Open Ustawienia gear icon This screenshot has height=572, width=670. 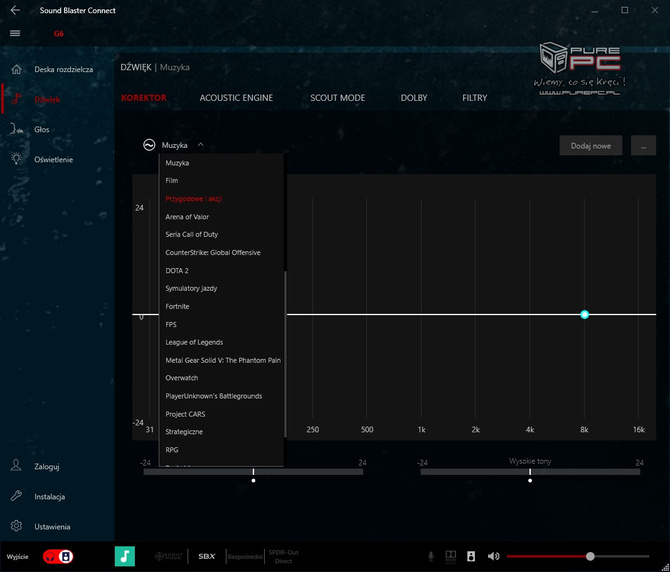pyautogui.click(x=16, y=526)
